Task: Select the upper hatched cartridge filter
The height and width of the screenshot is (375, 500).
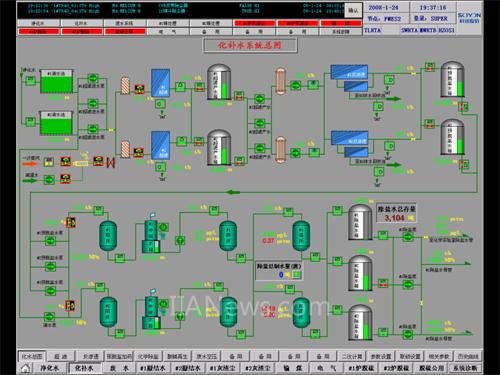Action: pos(125,86)
